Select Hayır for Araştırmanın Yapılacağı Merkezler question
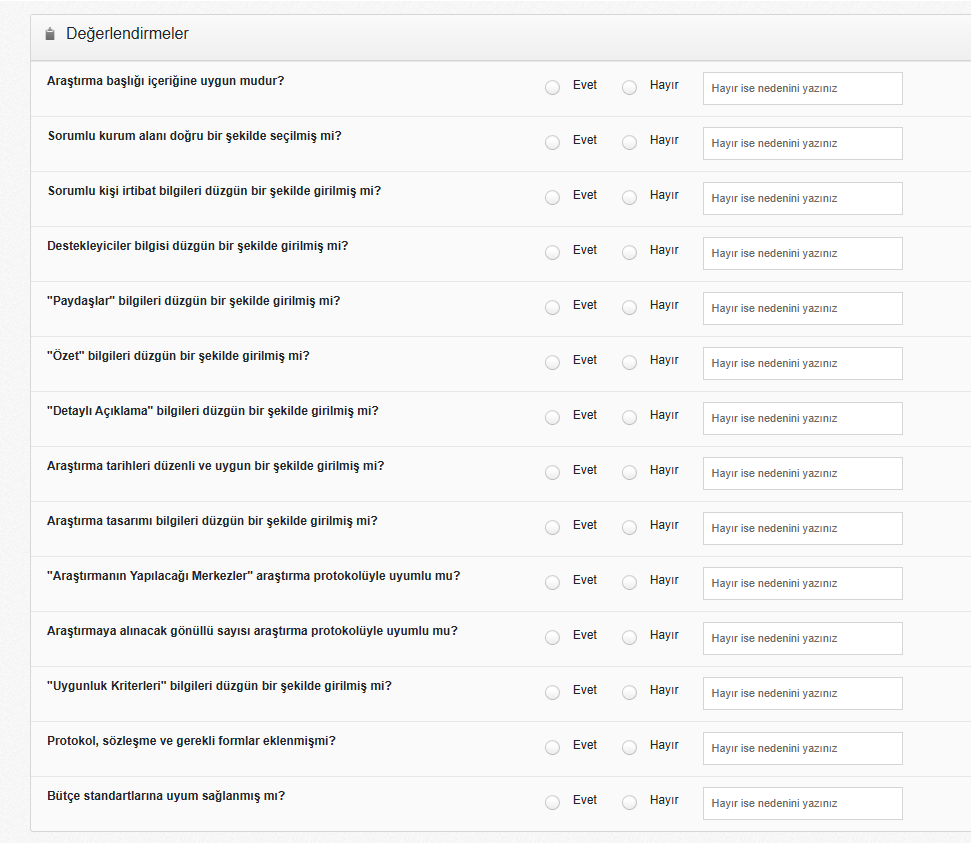Viewport: 971px width, 843px height. pyautogui.click(x=629, y=583)
